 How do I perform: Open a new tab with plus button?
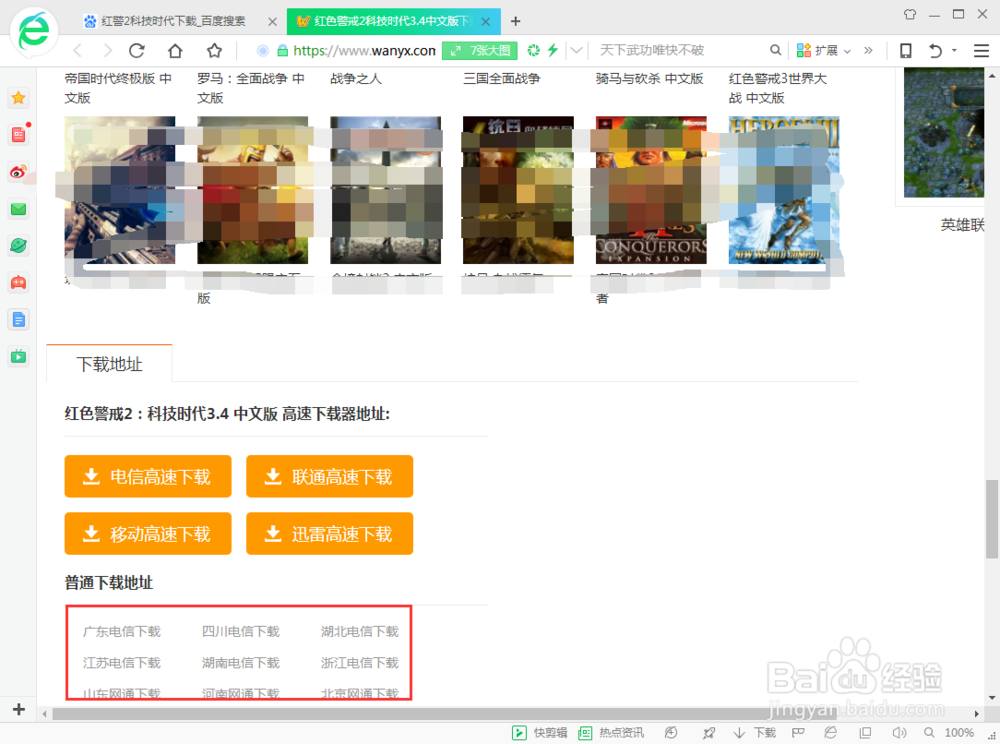[515, 22]
